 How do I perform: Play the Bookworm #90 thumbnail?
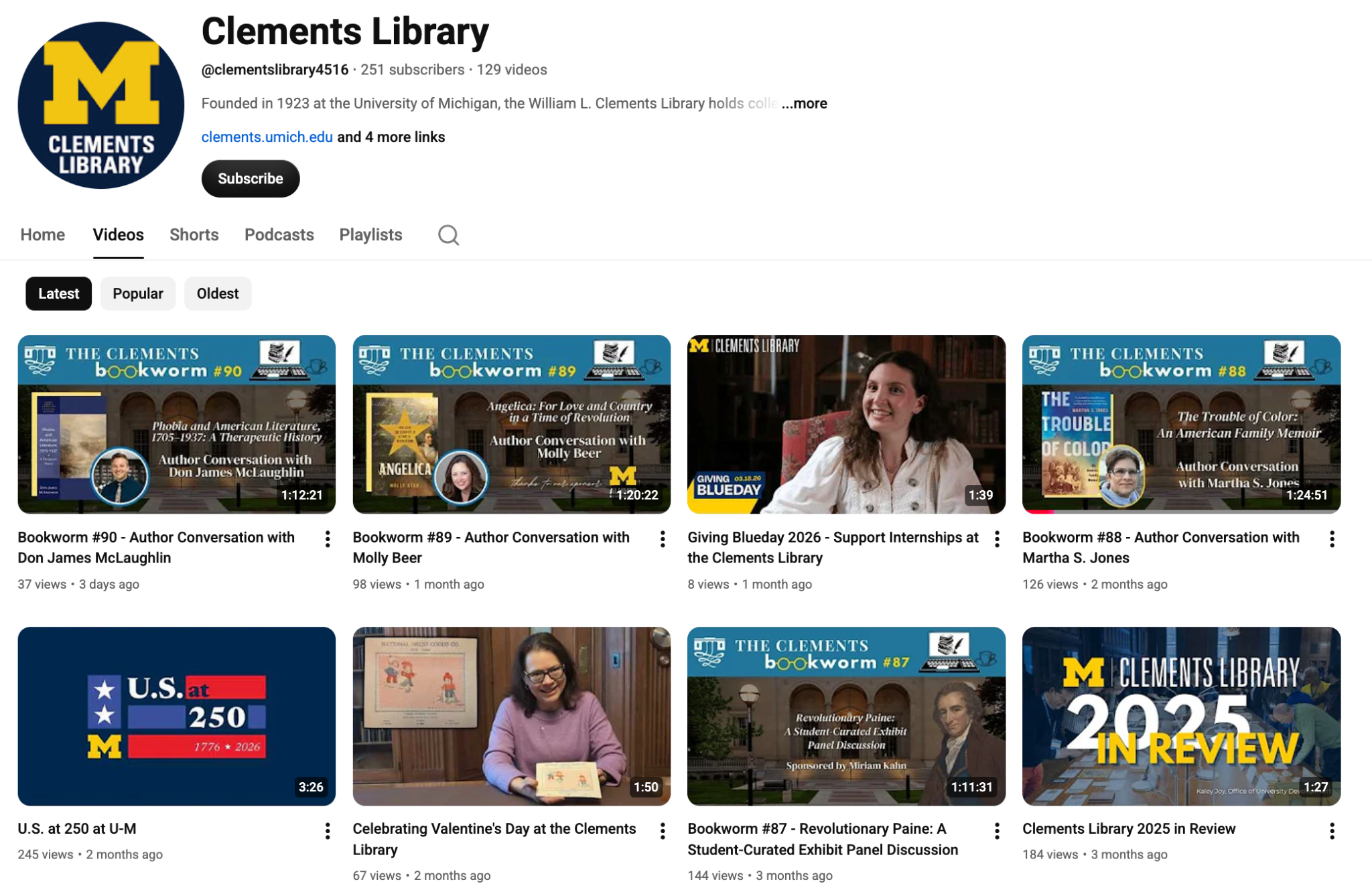pyautogui.click(x=177, y=425)
